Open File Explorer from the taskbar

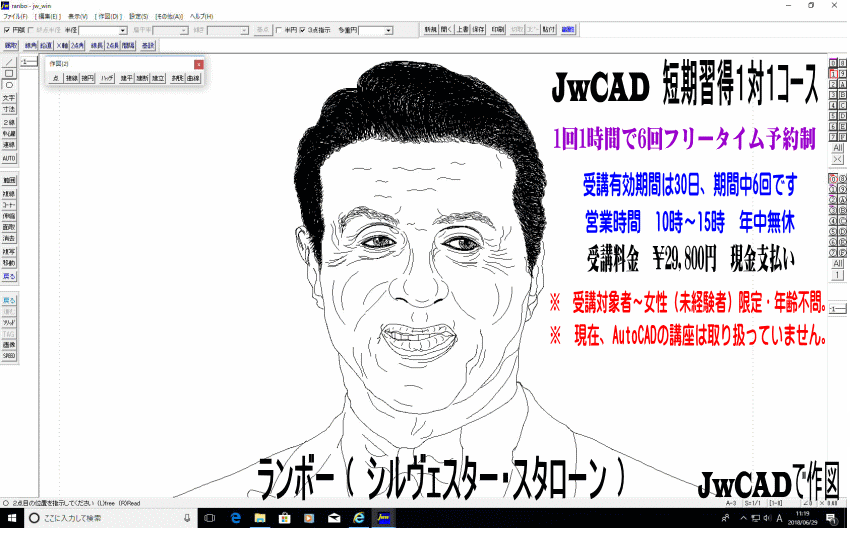260,519
